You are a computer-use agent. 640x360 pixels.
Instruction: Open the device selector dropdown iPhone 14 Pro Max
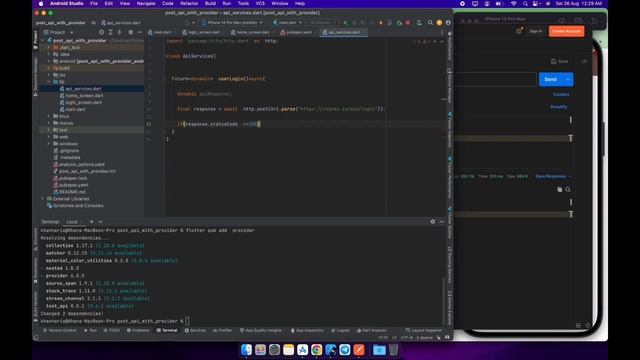click(232, 23)
